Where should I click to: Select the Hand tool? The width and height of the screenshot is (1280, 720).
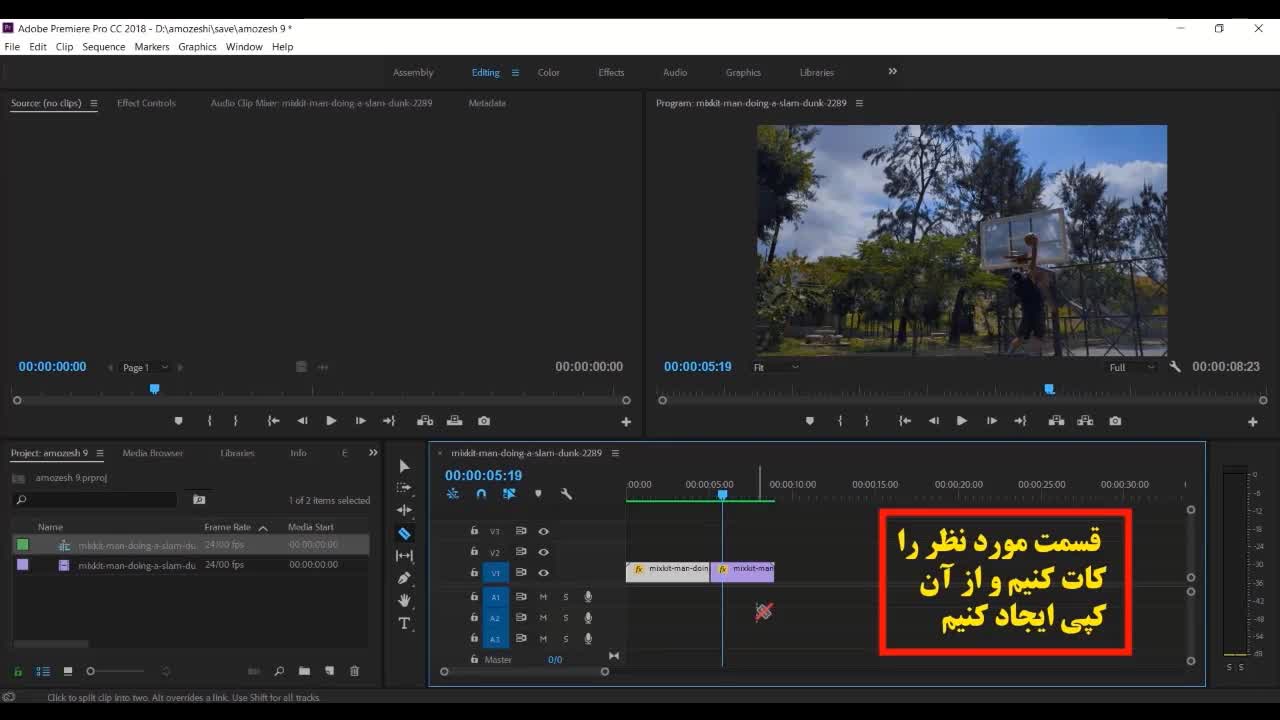[404, 600]
